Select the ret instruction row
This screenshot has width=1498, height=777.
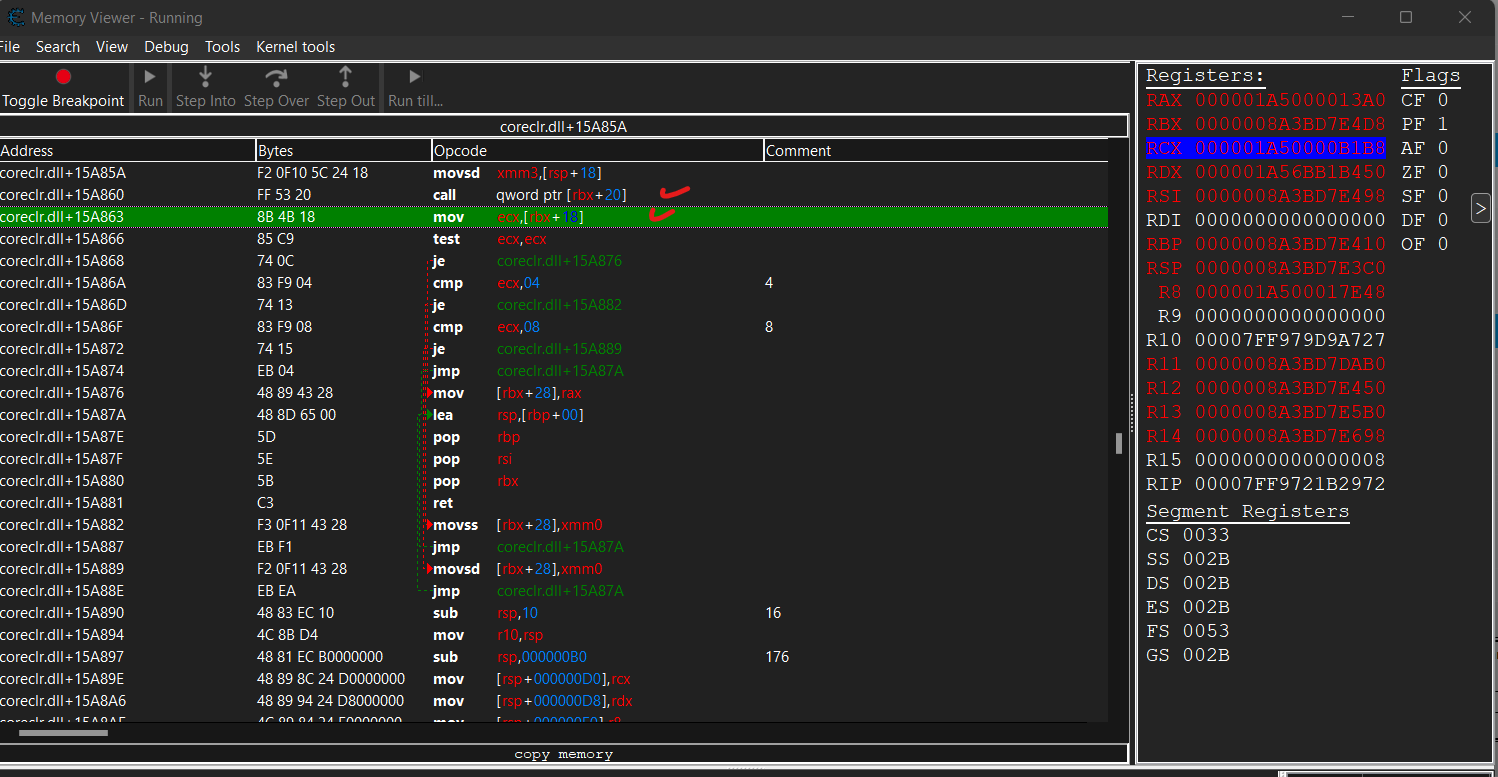(554, 503)
